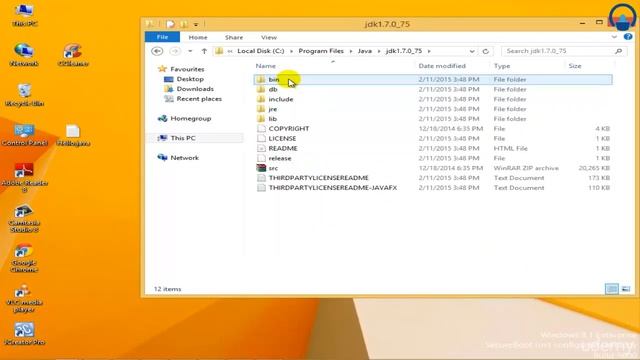Viewport: 640px width, 360px height.
Task: Select THIRDPARTYLICENSEREADME-JAVAFX text document
Action: [x=433, y=188]
